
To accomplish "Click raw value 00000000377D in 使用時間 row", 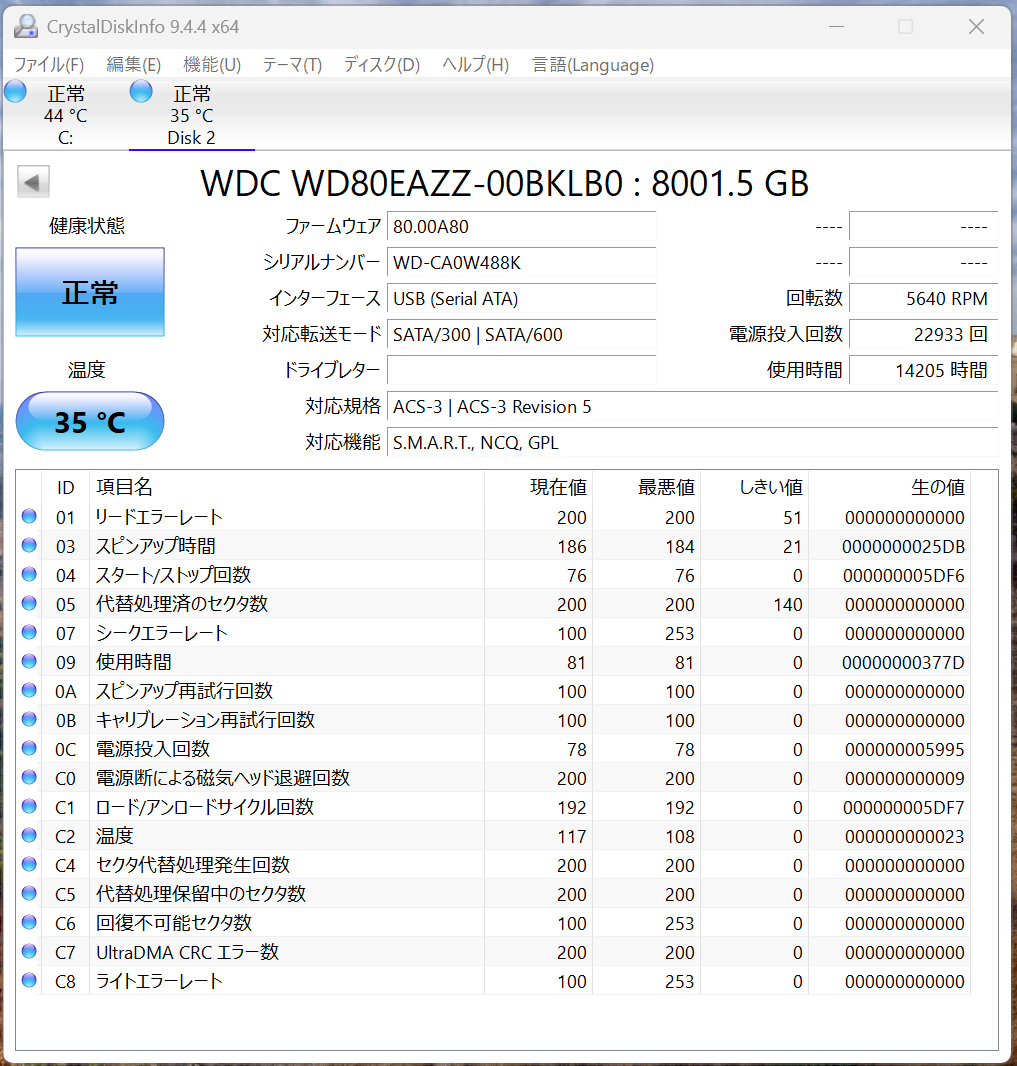I will [x=903, y=663].
